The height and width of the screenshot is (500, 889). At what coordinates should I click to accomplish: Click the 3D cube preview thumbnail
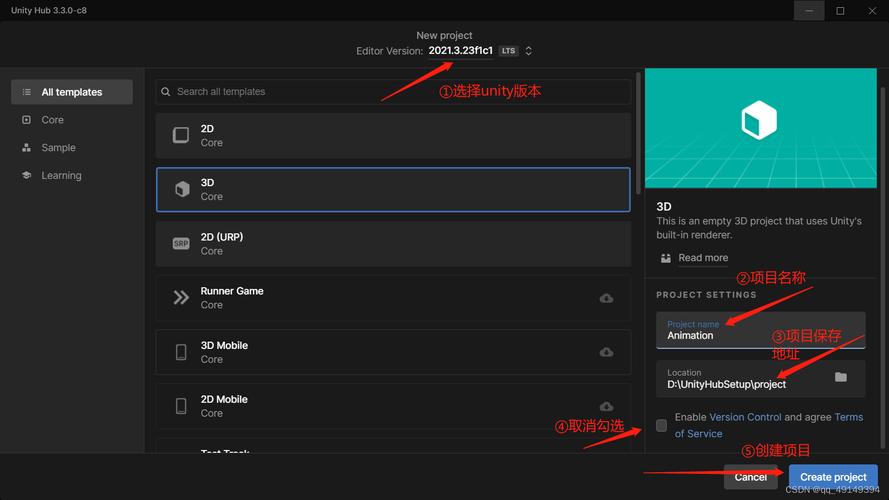click(758, 122)
